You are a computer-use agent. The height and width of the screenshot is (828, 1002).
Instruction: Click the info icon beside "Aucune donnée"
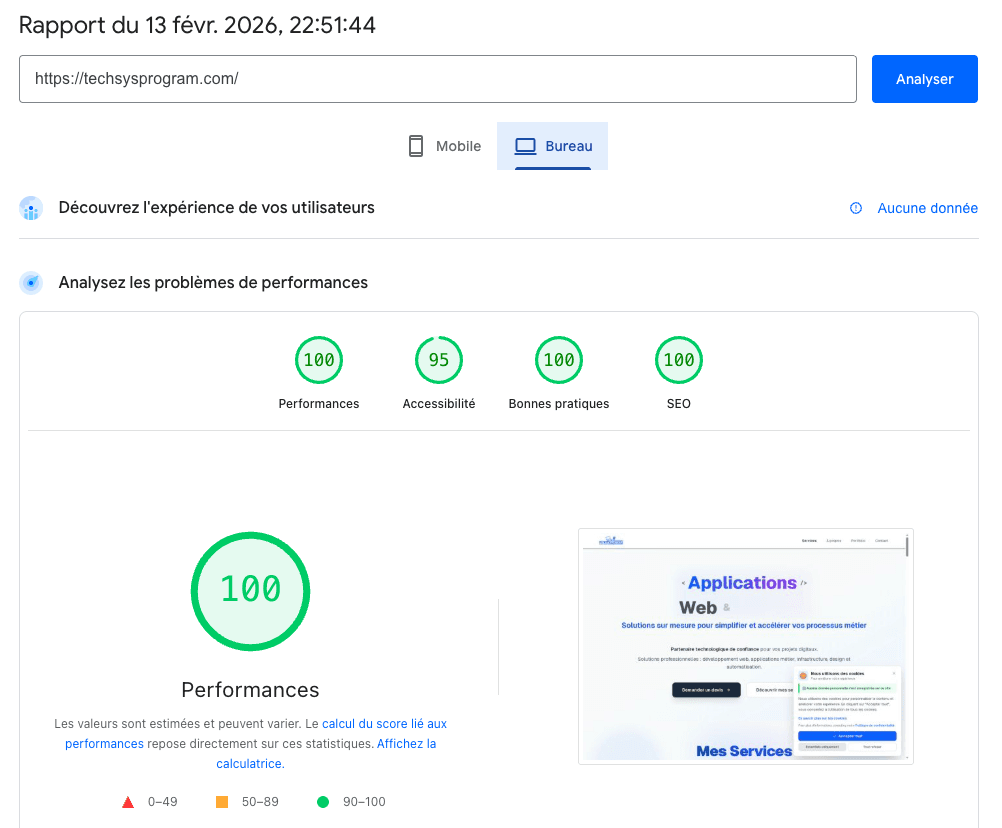[x=856, y=208]
